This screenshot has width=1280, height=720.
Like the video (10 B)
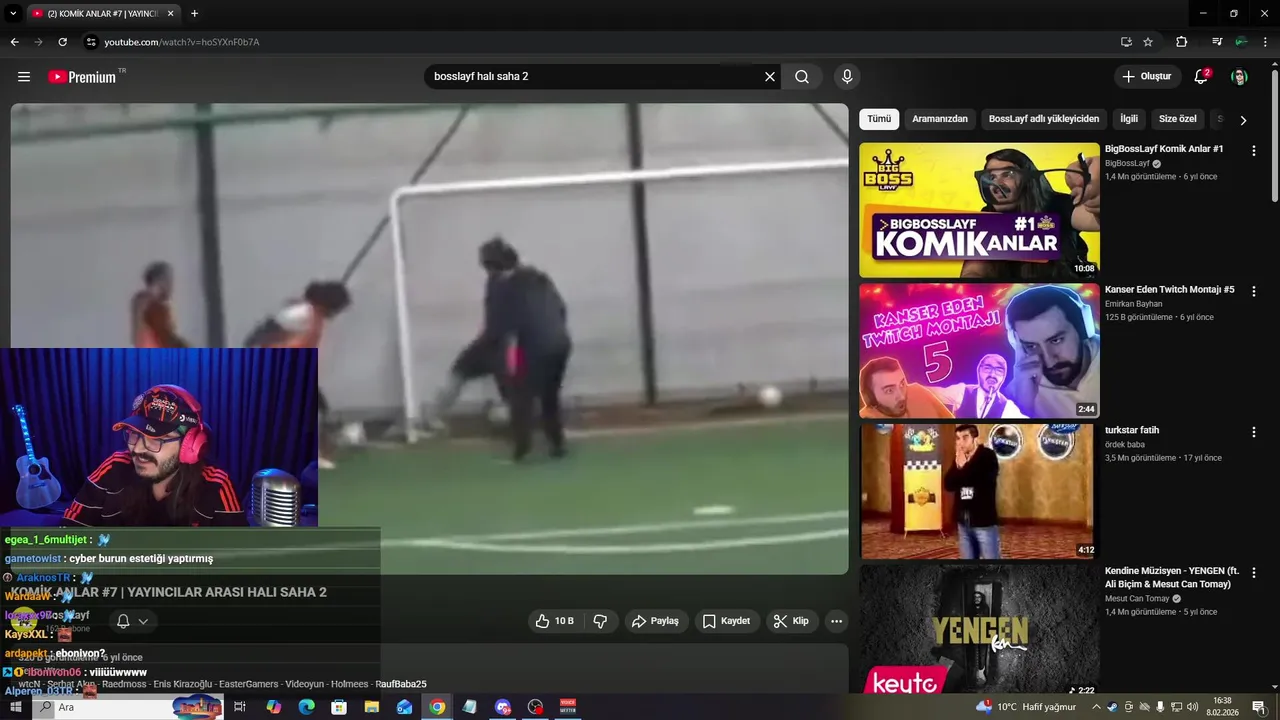(x=554, y=621)
